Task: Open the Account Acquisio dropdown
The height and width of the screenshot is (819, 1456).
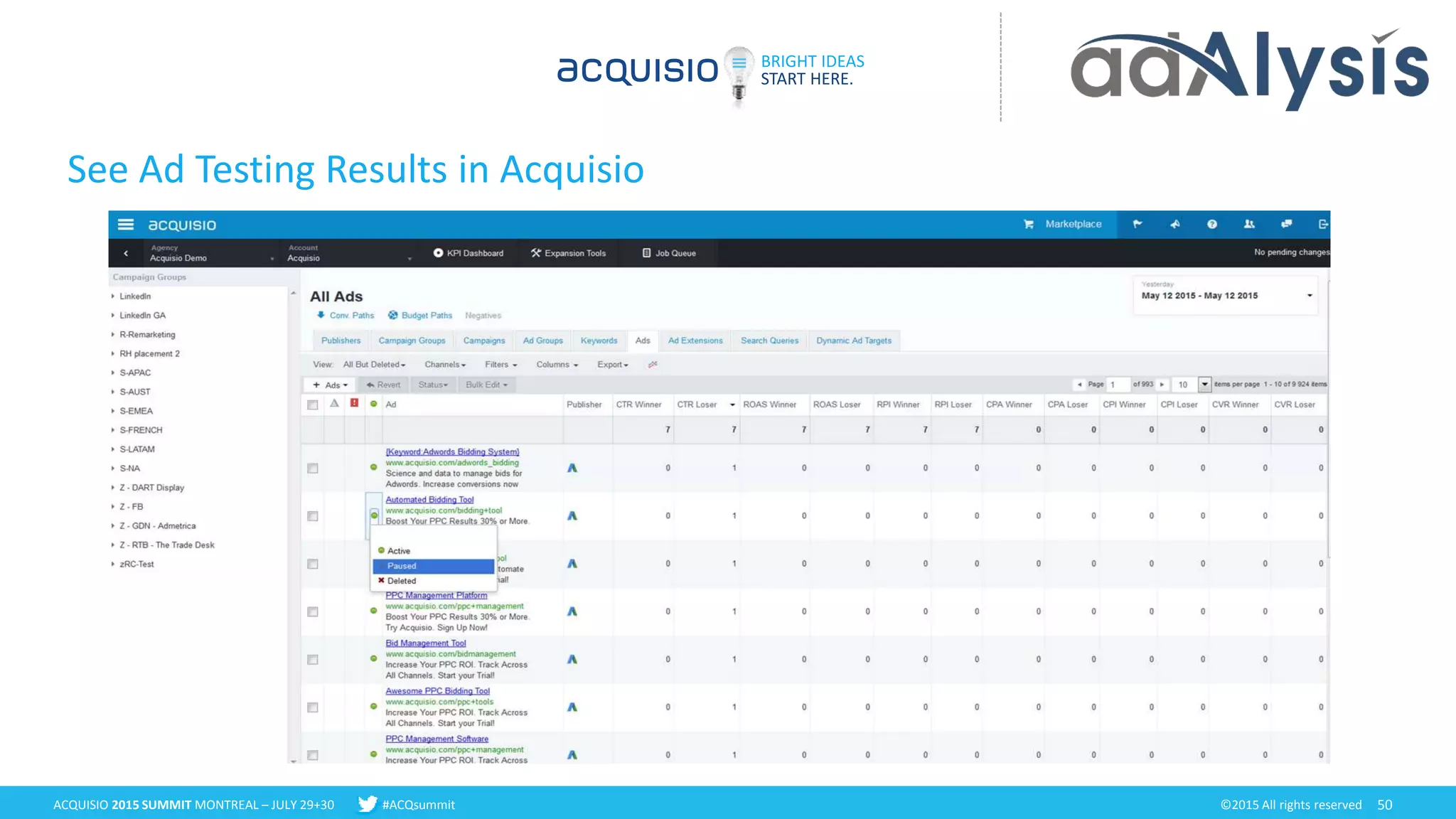Action: (x=349, y=253)
